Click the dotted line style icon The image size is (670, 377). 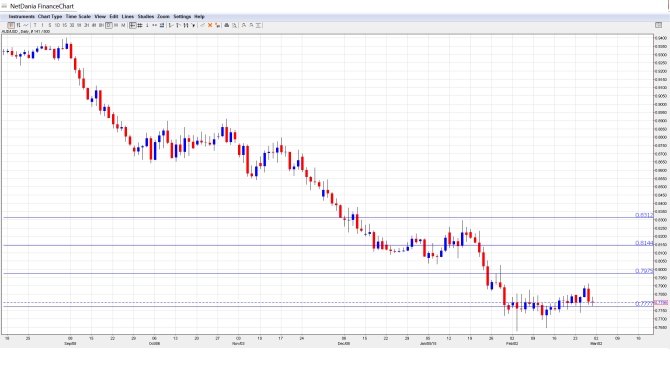(154, 26)
